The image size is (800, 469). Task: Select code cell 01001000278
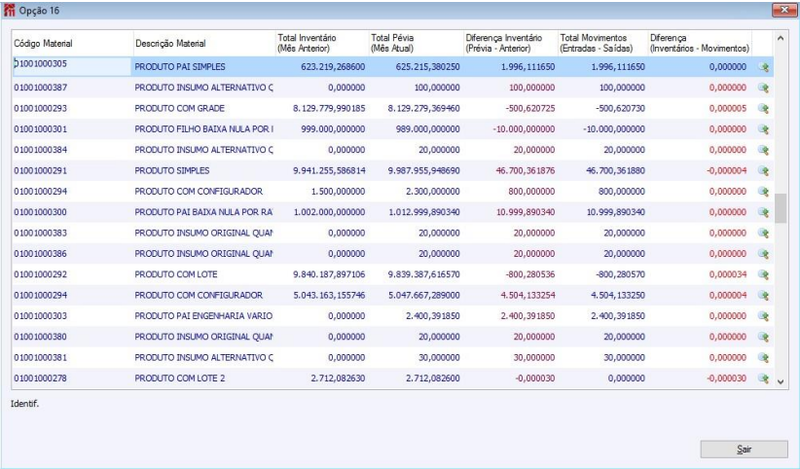pos(72,379)
